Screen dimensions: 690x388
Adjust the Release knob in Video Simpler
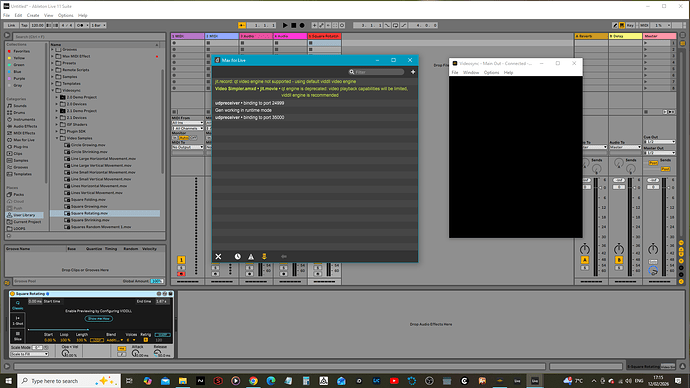pos(157,353)
